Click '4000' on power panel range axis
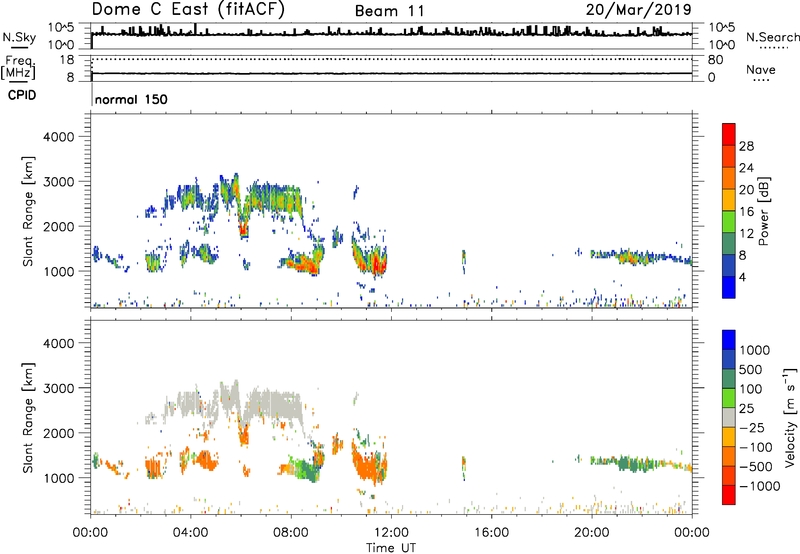Image resolution: width=800 pixels, height=554 pixels. pos(59,137)
